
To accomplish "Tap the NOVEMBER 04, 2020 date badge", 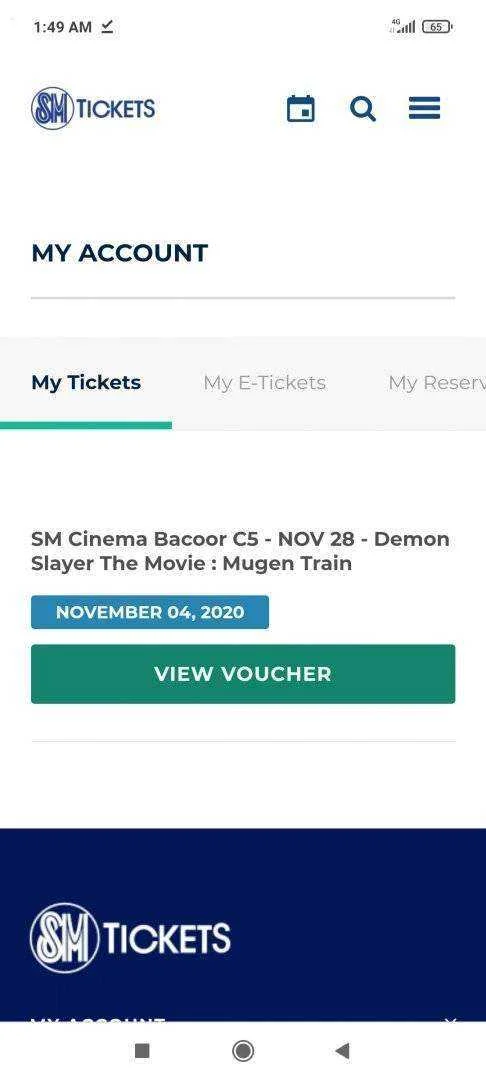I will (150, 612).
